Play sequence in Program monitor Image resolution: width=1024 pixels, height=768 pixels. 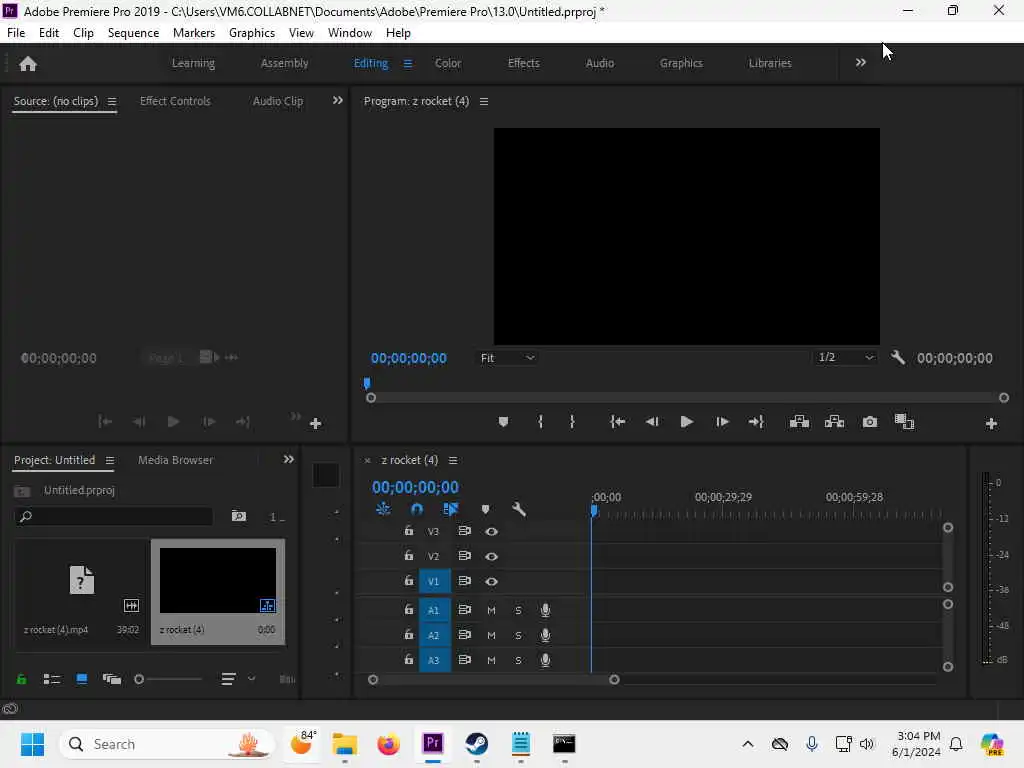click(686, 422)
